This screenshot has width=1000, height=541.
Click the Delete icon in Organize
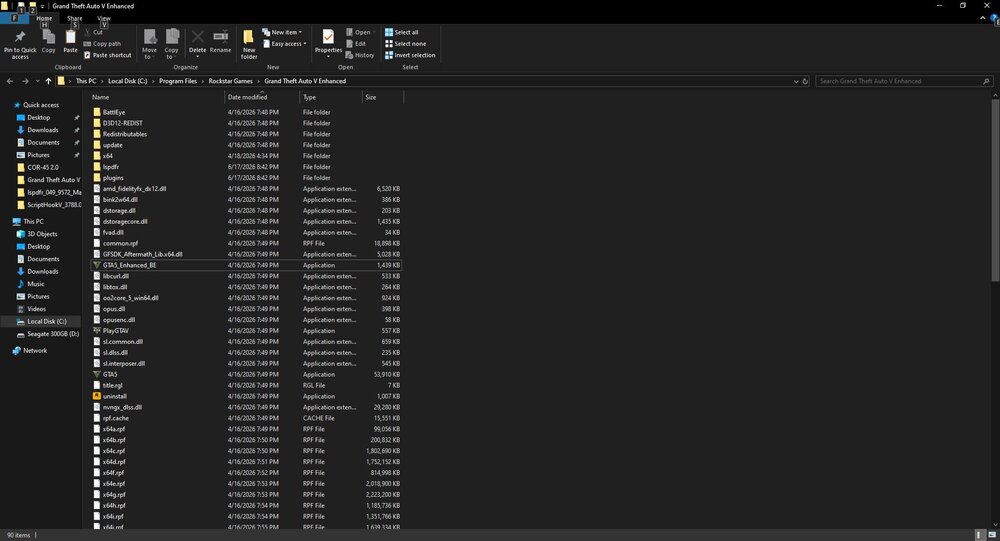click(198, 37)
